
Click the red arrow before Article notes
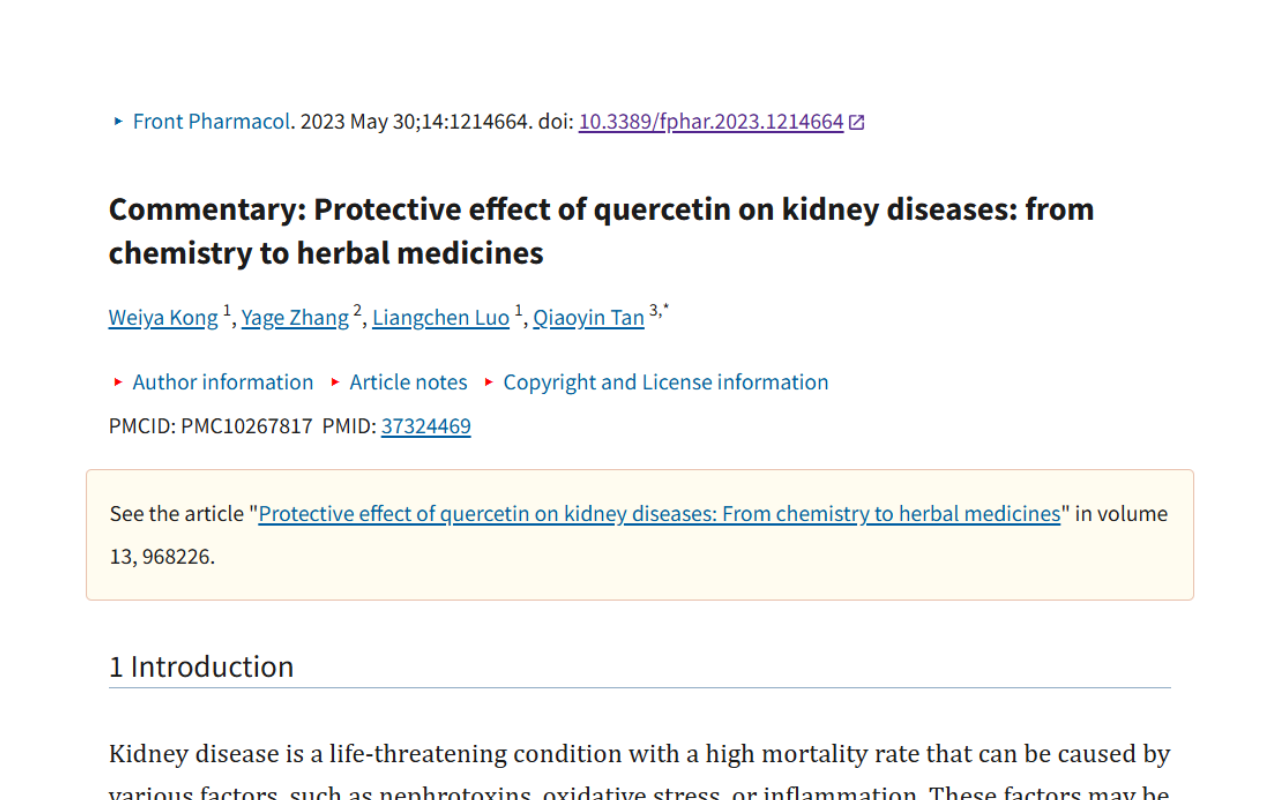[x=333, y=382]
